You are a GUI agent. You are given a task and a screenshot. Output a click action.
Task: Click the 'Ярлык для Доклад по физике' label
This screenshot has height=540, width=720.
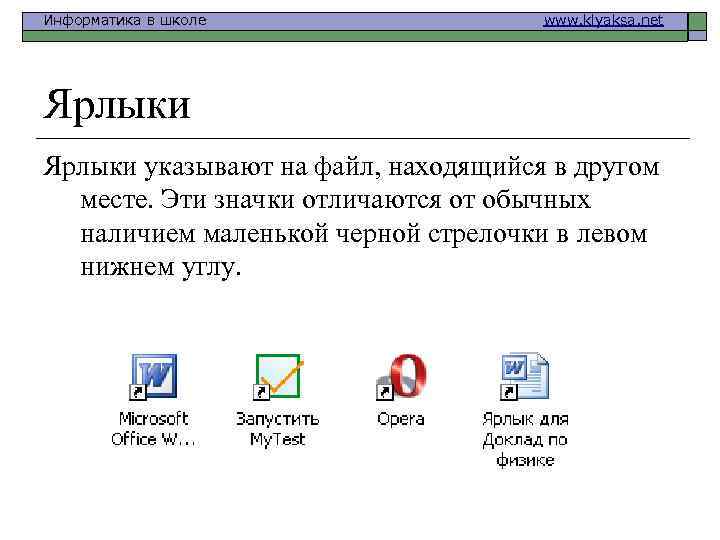[525, 439]
